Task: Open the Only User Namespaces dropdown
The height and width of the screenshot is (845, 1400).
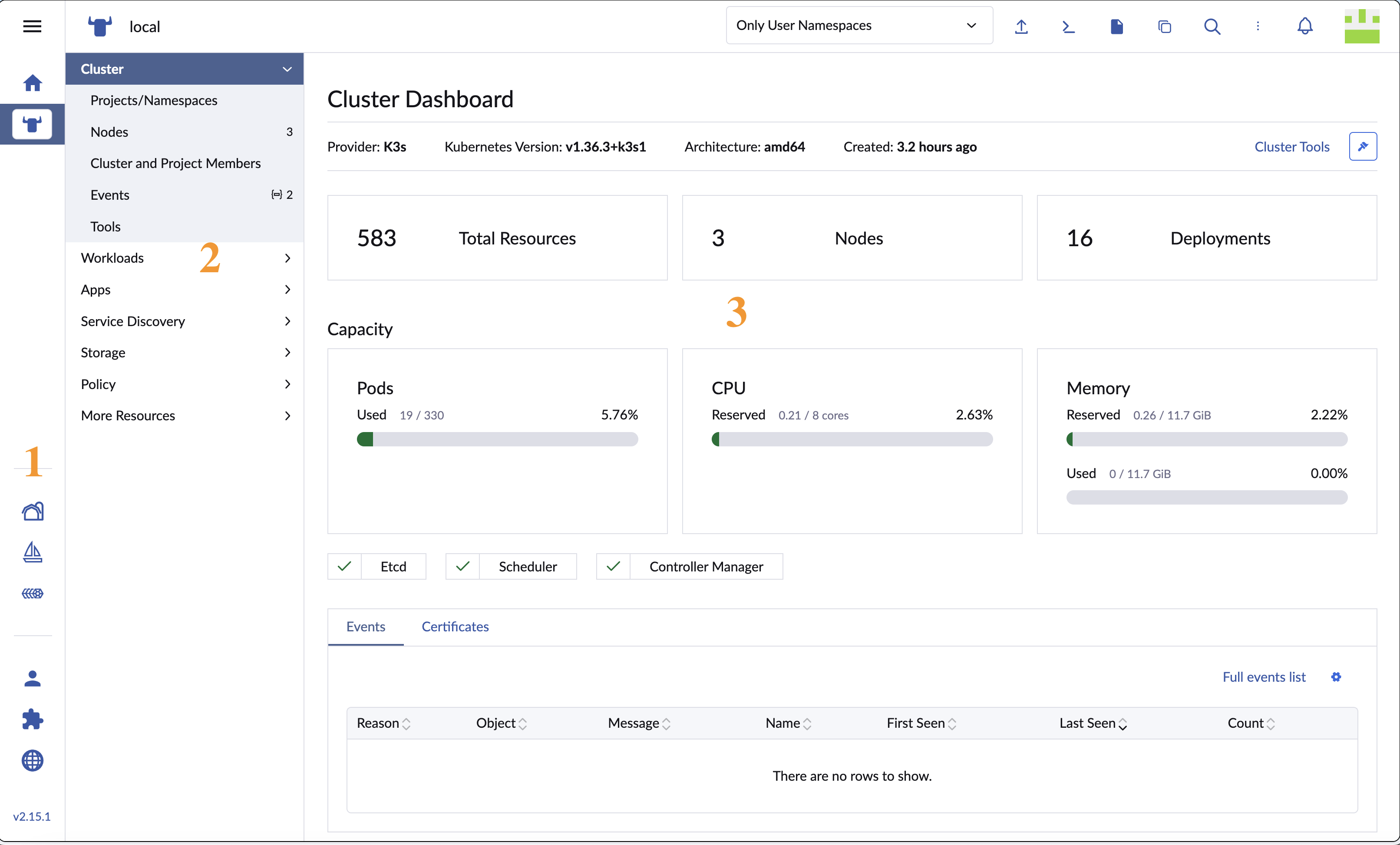Action: coord(859,26)
